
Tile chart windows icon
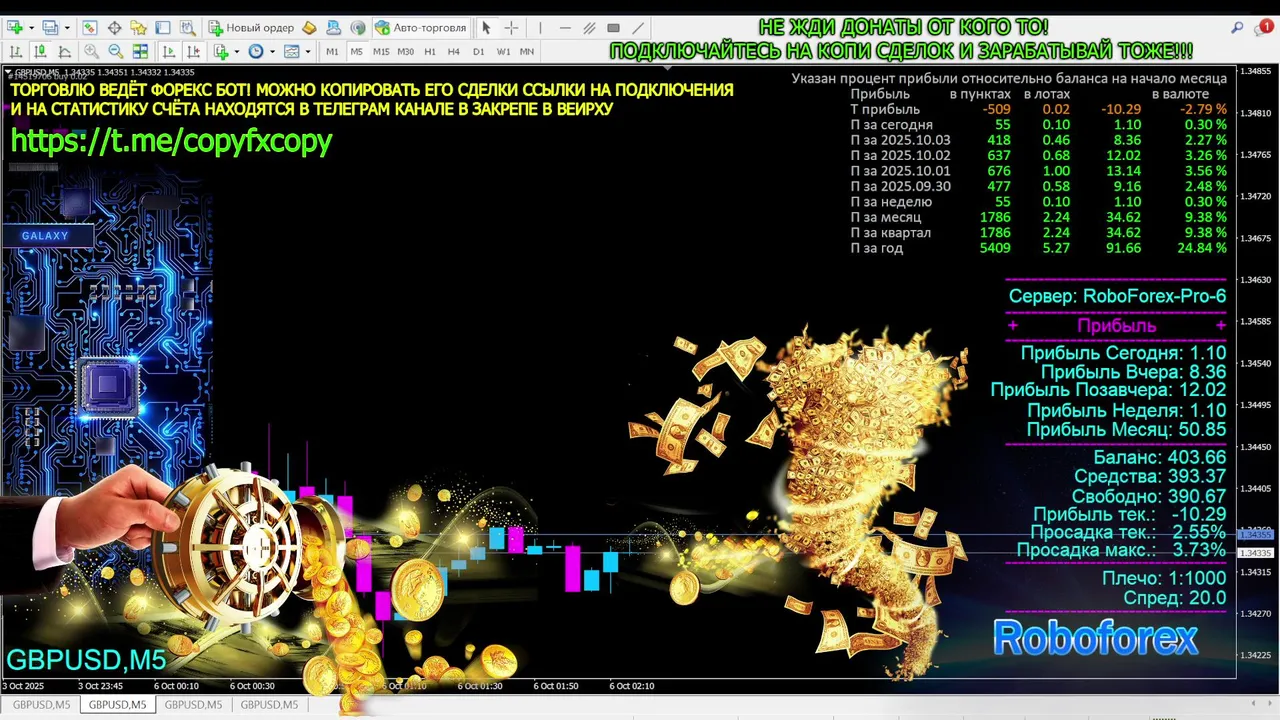click(x=140, y=51)
